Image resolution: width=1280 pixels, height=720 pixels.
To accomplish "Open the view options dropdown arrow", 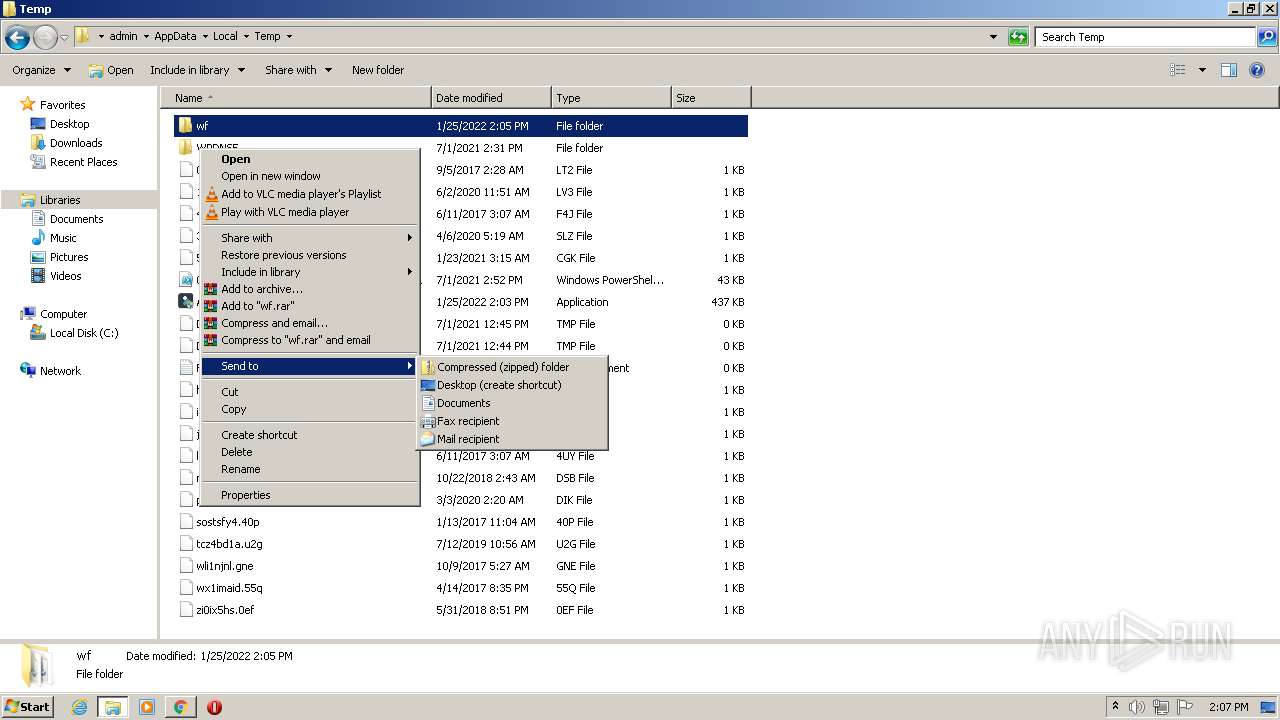I will 1202,70.
